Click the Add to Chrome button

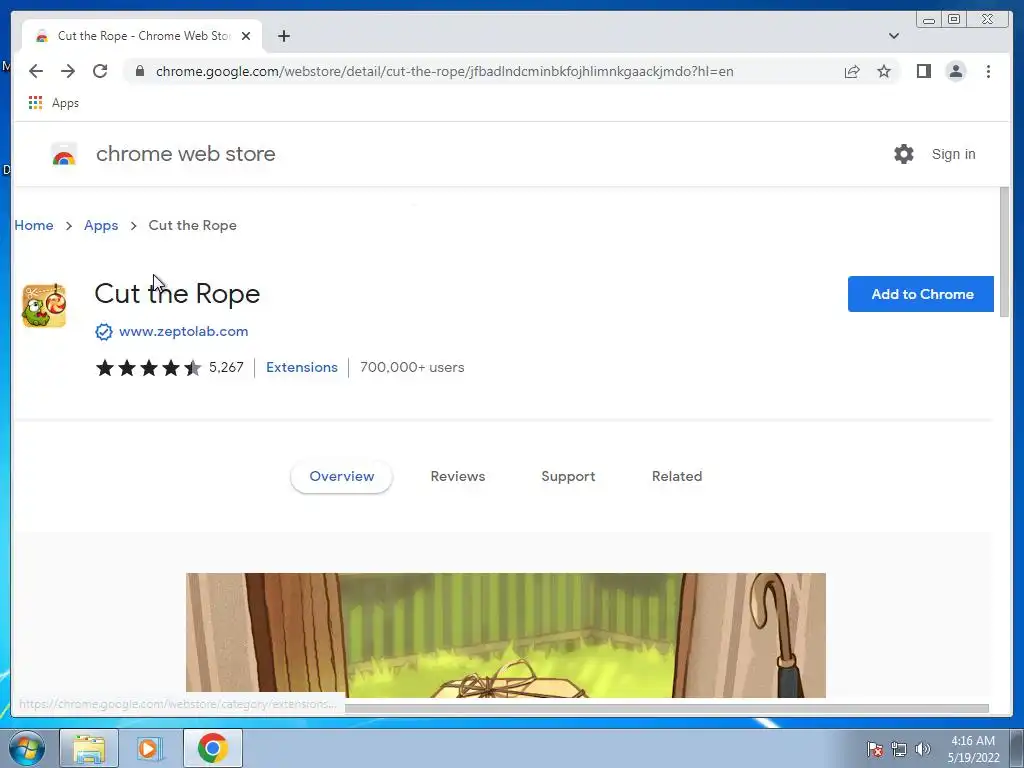click(921, 294)
